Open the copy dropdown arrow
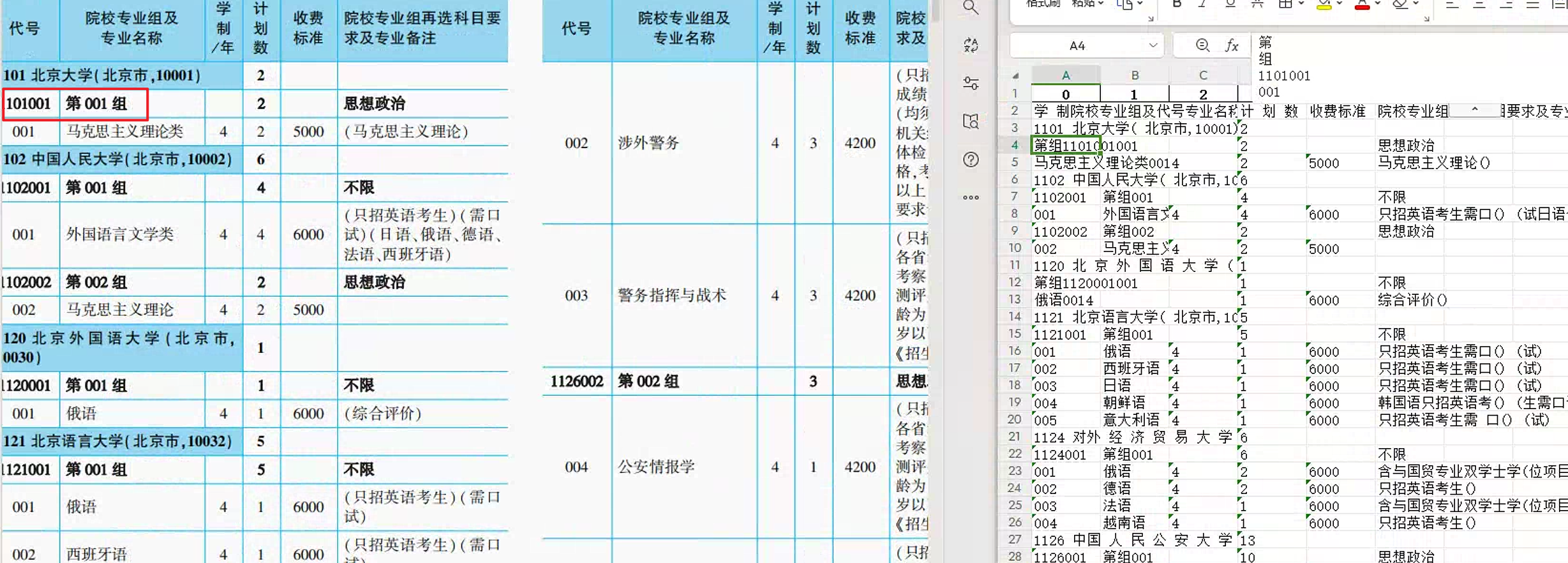1568x563 pixels. (1140, 4)
